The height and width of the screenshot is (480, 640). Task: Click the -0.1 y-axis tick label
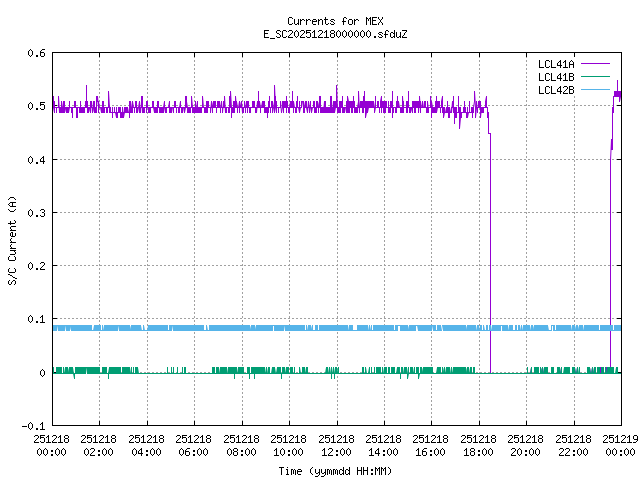tap(32, 426)
